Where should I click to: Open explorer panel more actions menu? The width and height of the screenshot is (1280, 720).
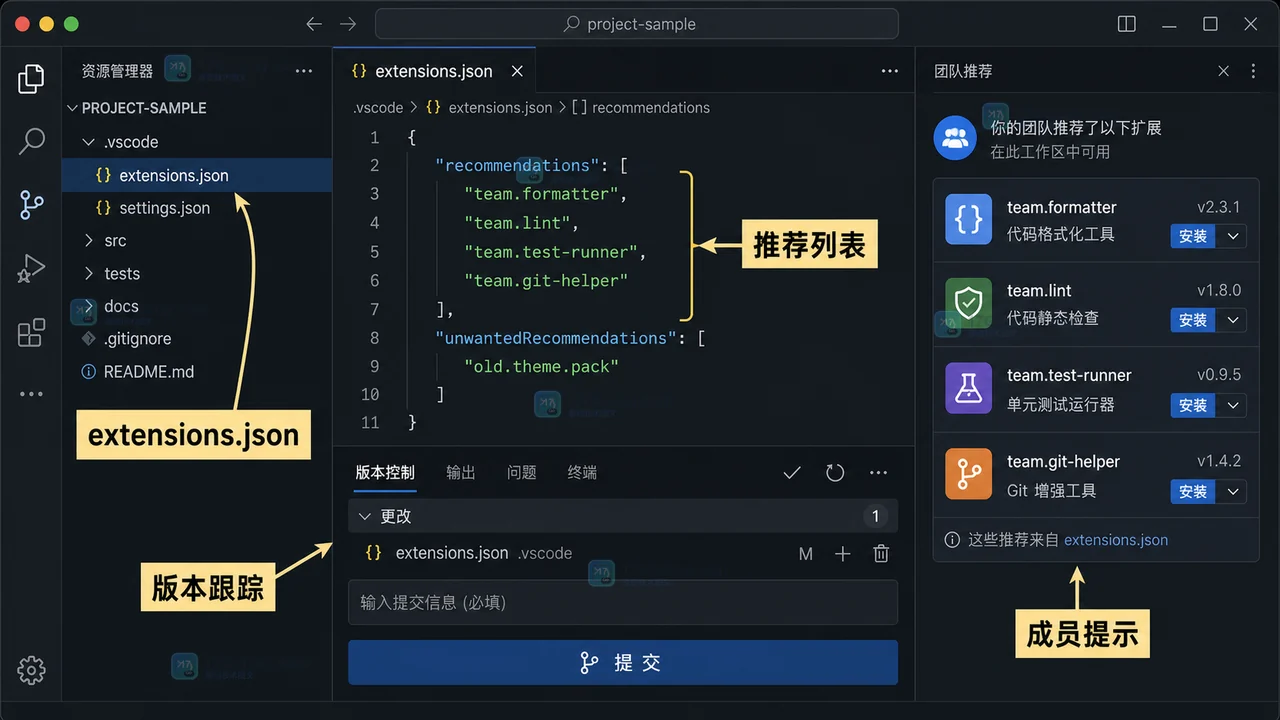[x=304, y=71]
